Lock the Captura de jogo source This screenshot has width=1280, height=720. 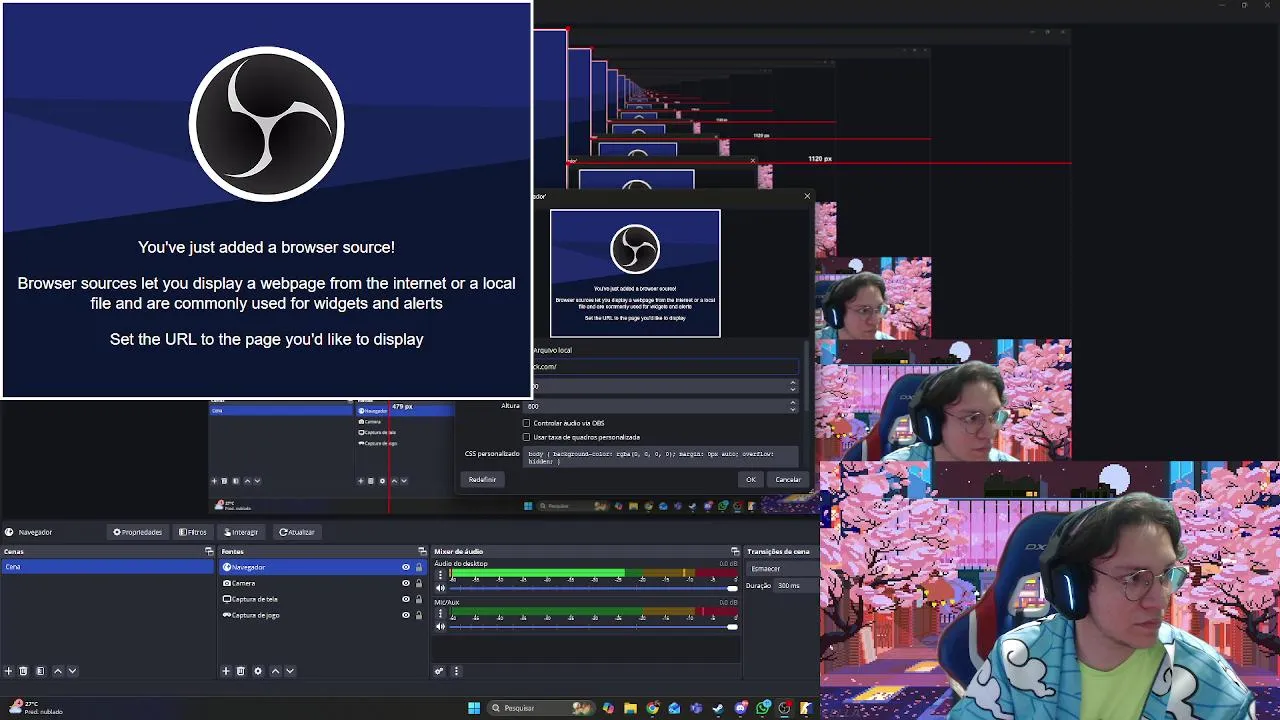click(419, 615)
